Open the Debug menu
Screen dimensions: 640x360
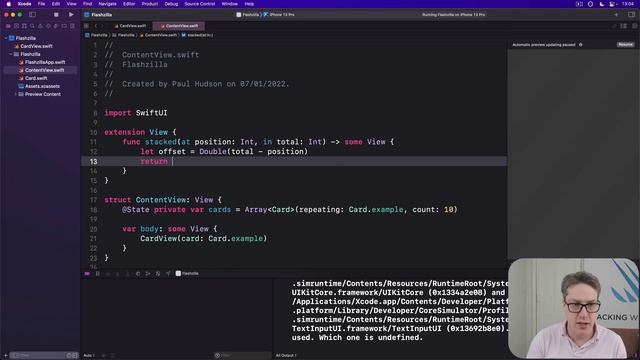(x=171, y=4)
